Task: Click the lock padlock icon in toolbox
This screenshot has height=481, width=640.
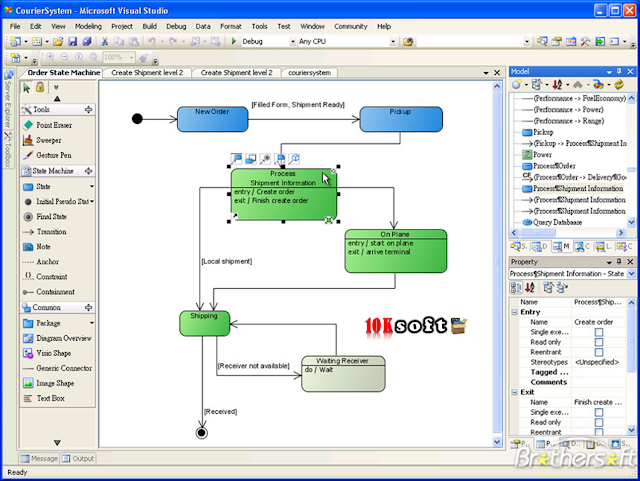Action: pos(40,87)
